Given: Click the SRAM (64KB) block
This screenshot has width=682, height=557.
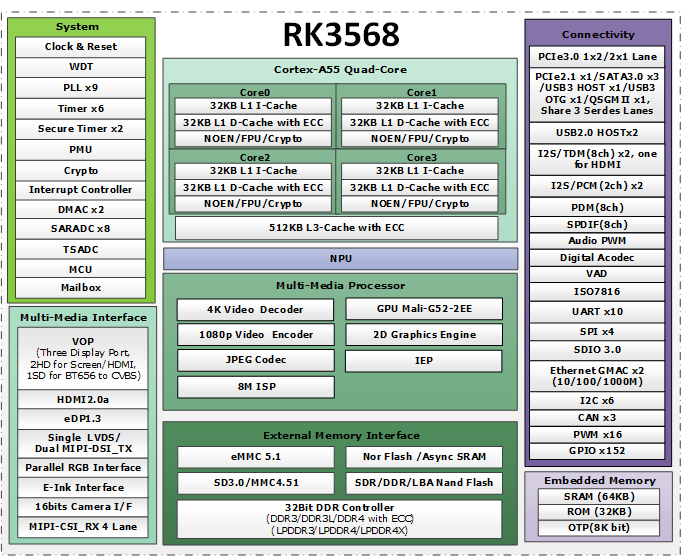Looking at the screenshot, I should 597,497.
